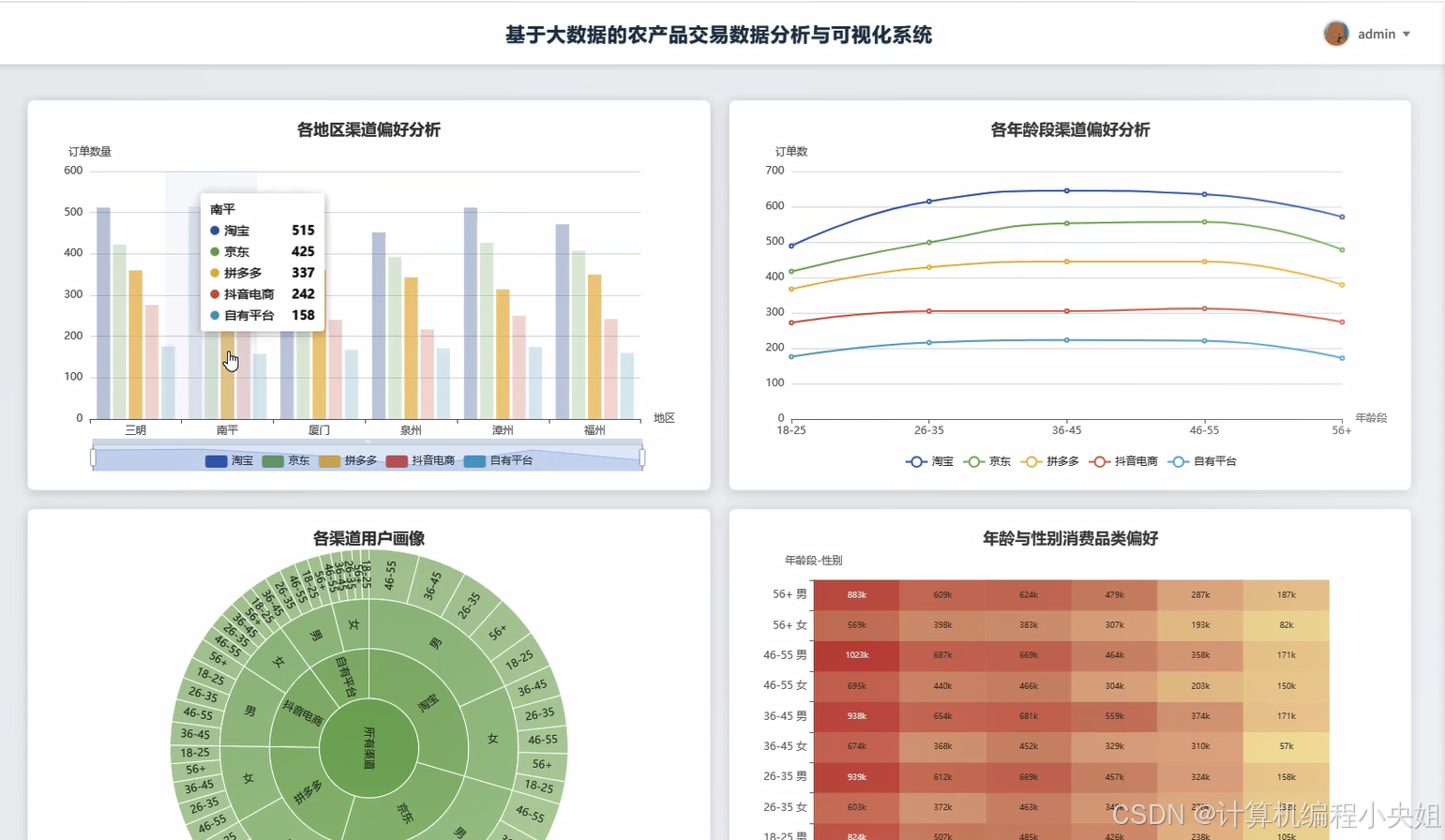Click the 厦门 x-axis label
The height and width of the screenshot is (840, 1445).
click(319, 430)
